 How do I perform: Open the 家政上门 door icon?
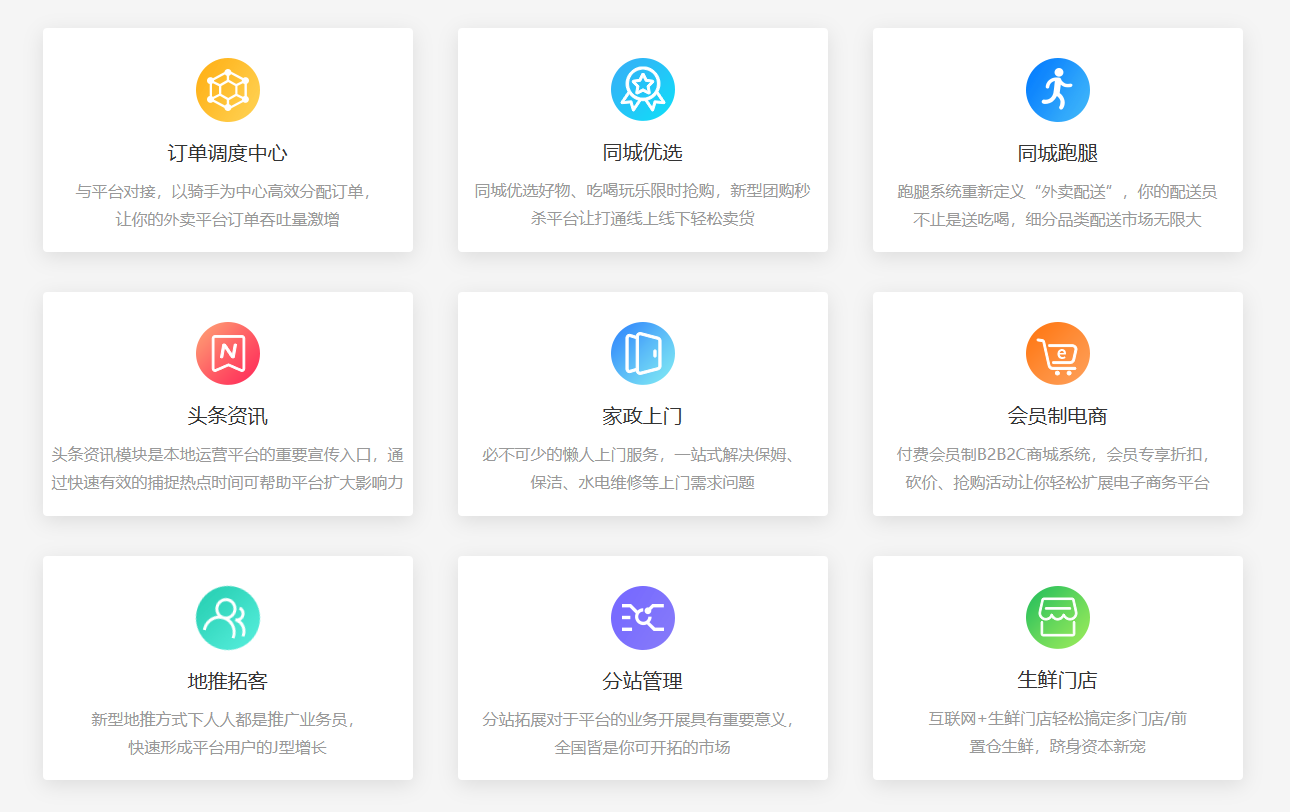click(643, 354)
